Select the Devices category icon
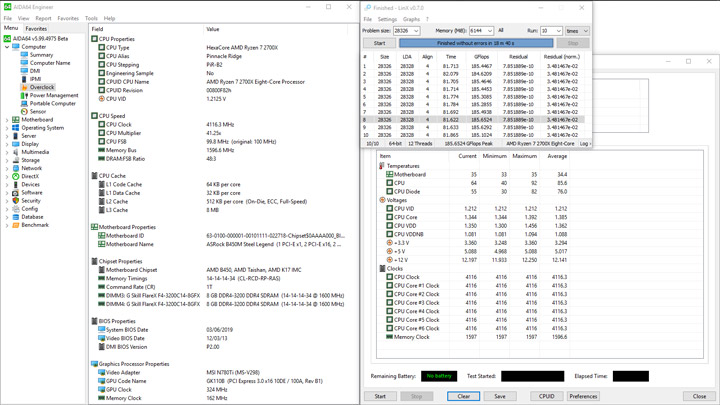Viewport: 720px width, 405px height. pos(16,185)
